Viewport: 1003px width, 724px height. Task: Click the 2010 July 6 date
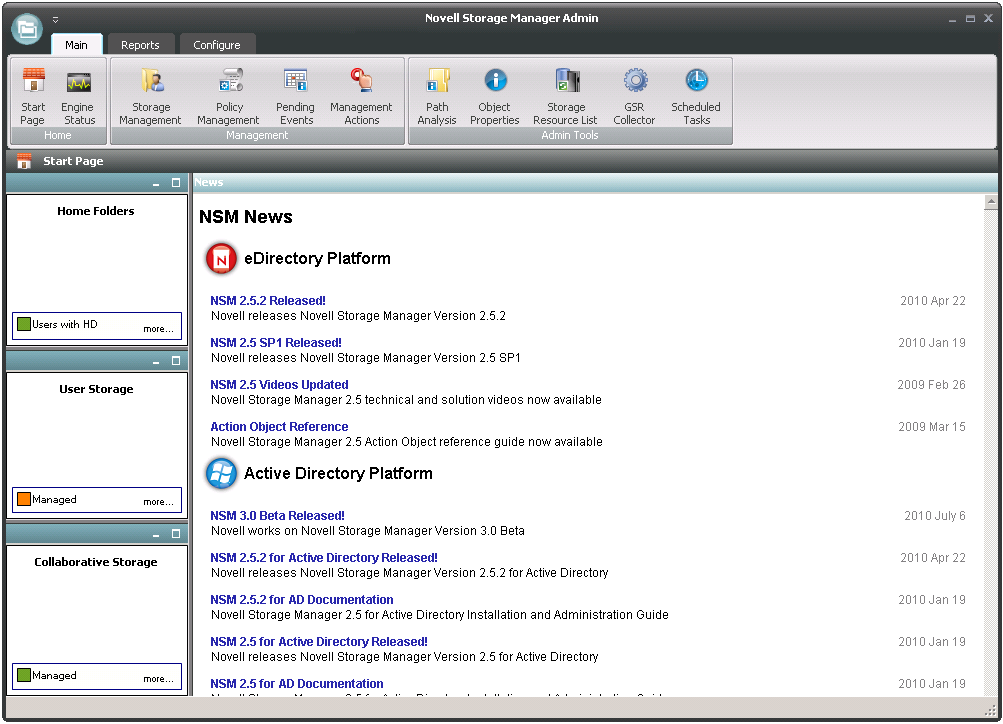(935, 515)
